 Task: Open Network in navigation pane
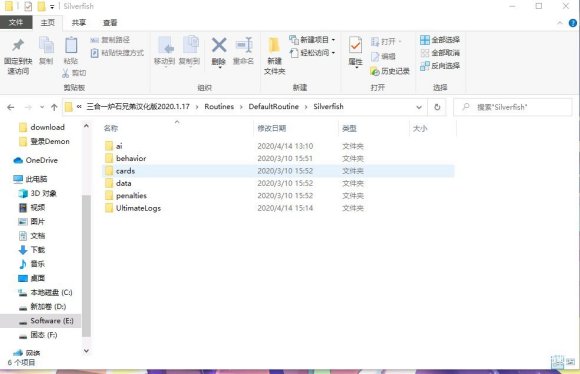(x=27, y=353)
